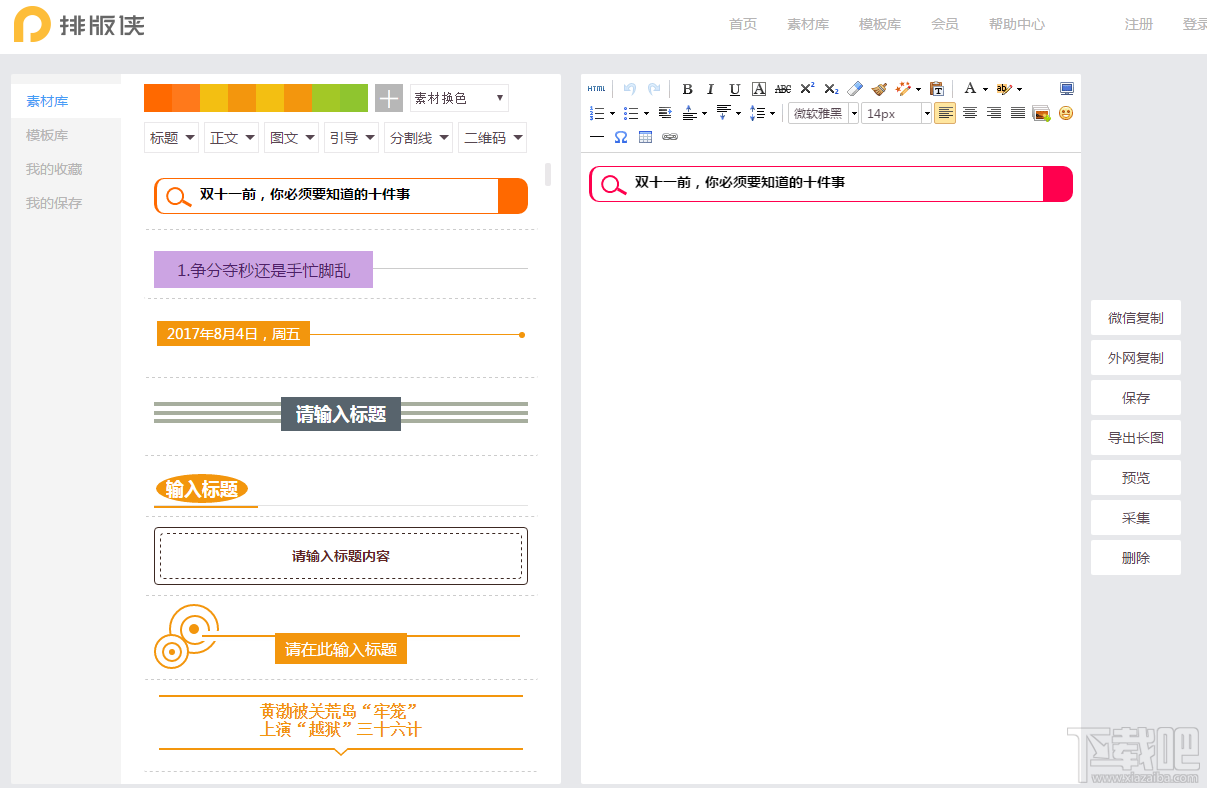This screenshot has height=788, width=1207.
Task: Click the 导出长图 button
Action: point(1136,438)
